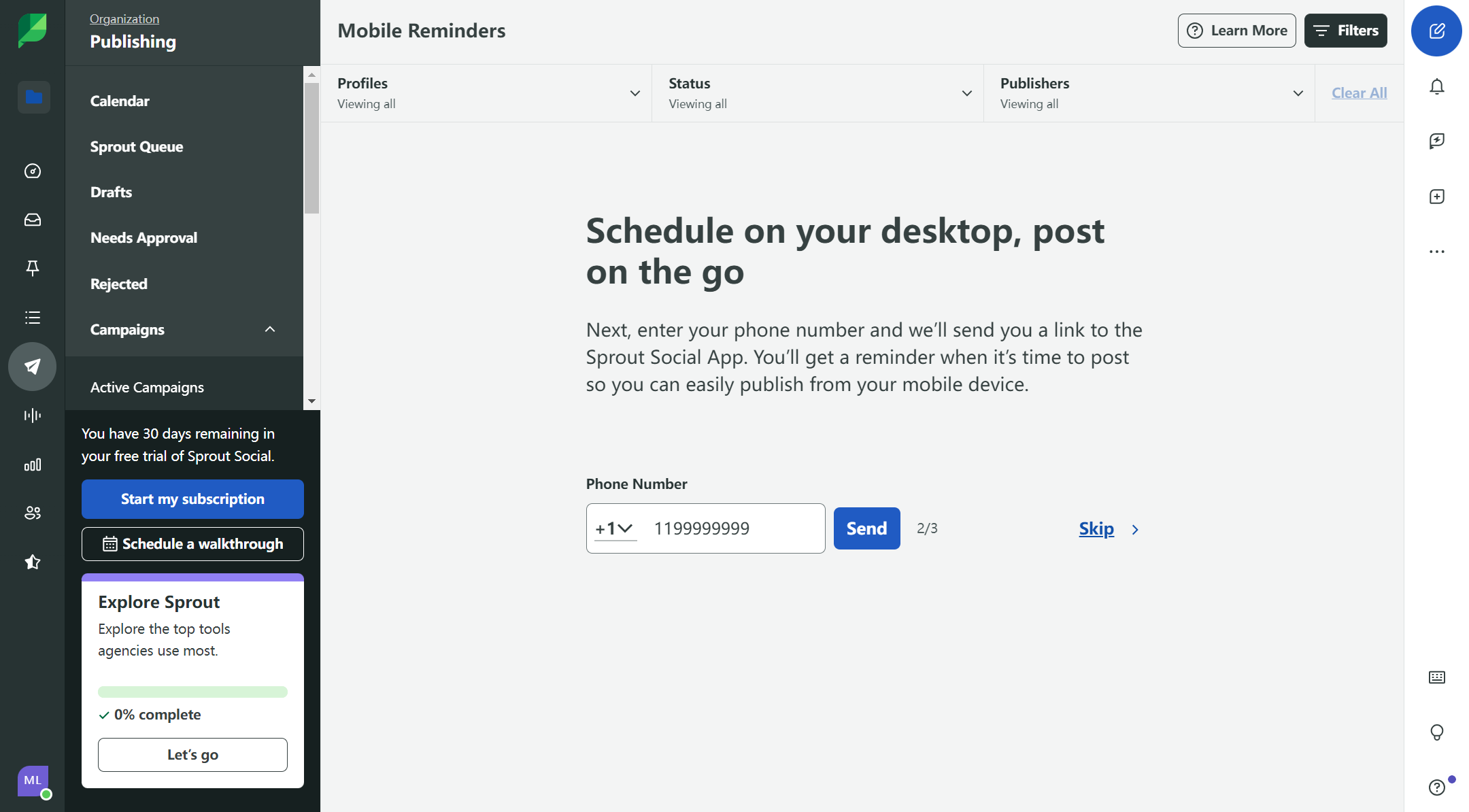Open the bar chart Reports icon

point(33,464)
